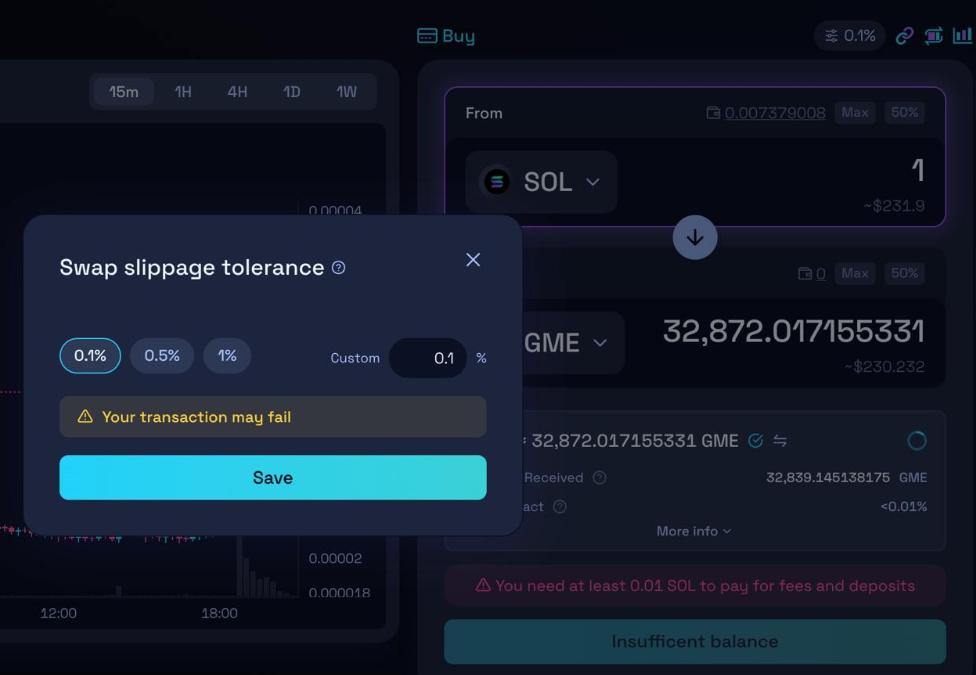Save the slippage tolerance setting
The width and height of the screenshot is (976, 675).
[273, 478]
